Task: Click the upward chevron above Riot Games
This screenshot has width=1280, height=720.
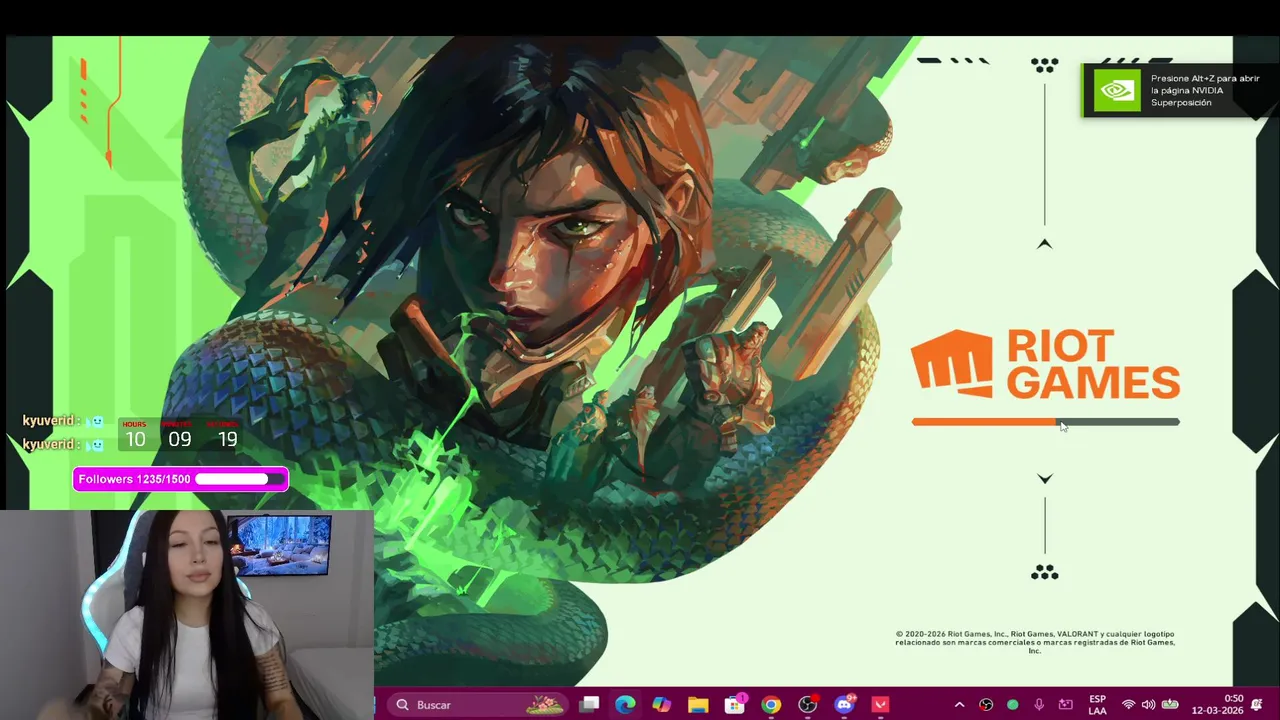Action: [x=1045, y=244]
